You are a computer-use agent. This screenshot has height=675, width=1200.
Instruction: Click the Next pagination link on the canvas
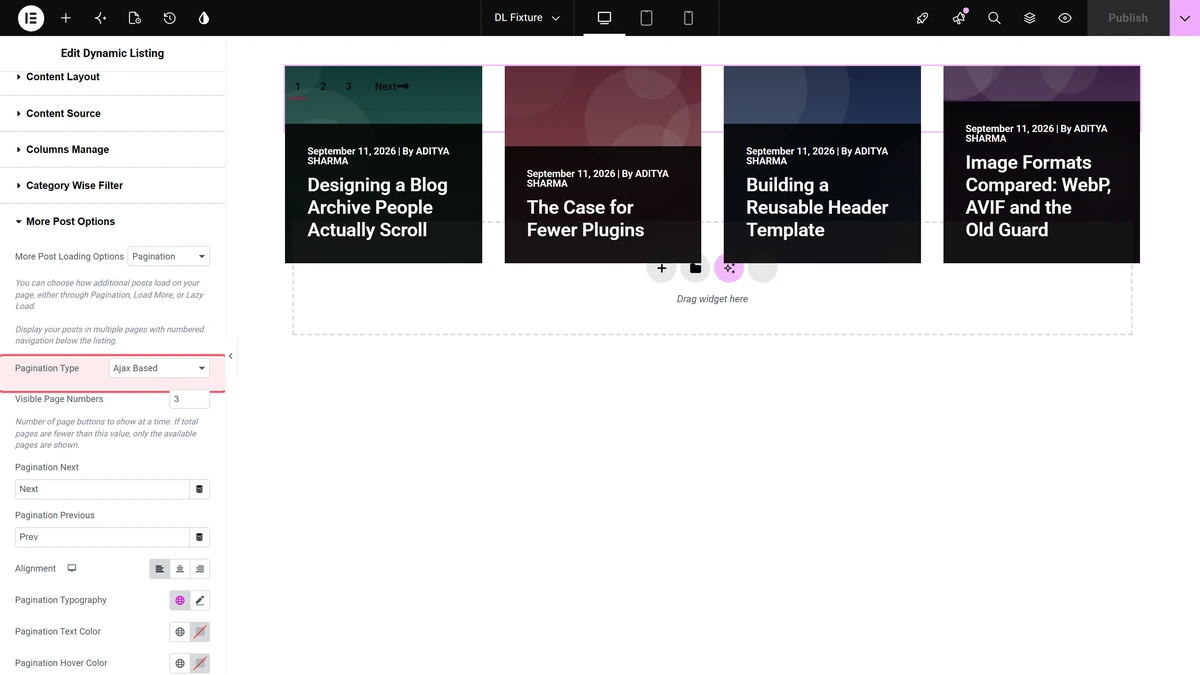(x=392, y=87)
